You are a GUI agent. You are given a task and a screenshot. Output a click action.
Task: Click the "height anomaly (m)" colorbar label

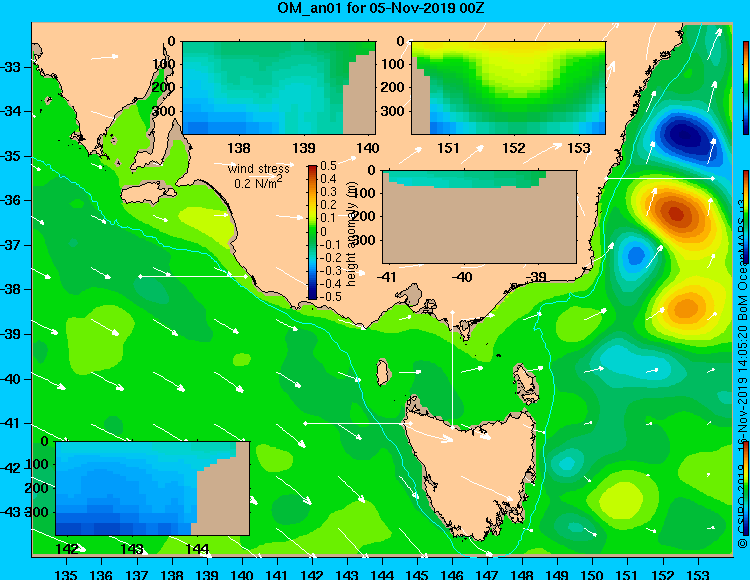point(351,233)
